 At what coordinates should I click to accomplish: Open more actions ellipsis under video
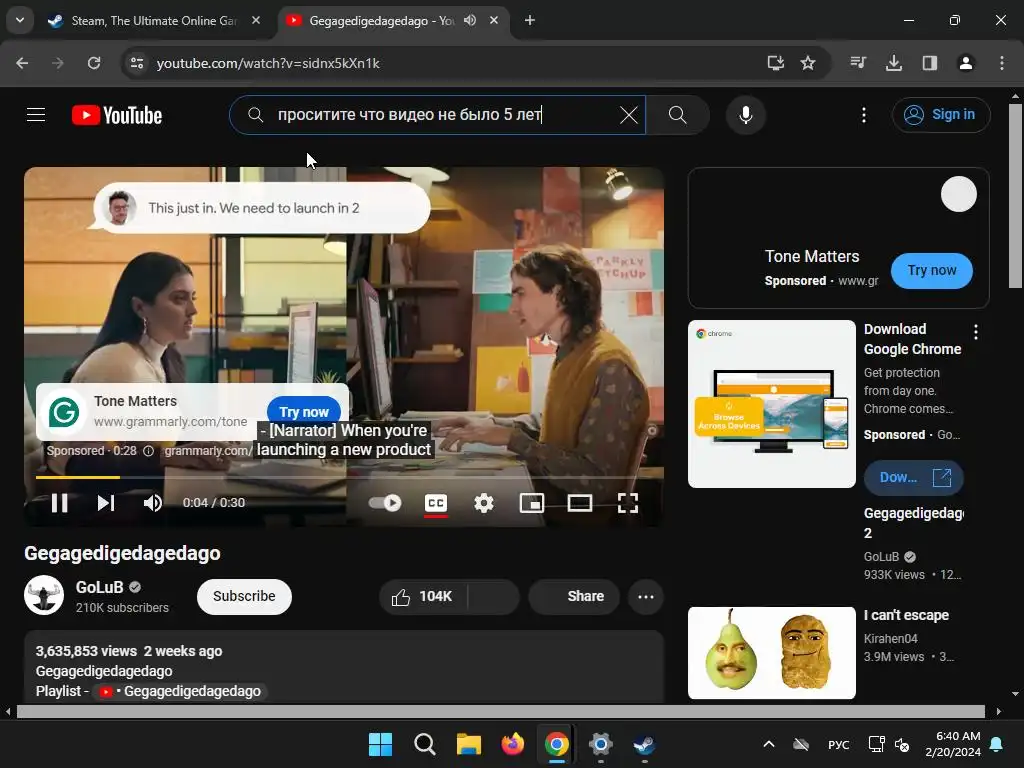coord(646,596)
